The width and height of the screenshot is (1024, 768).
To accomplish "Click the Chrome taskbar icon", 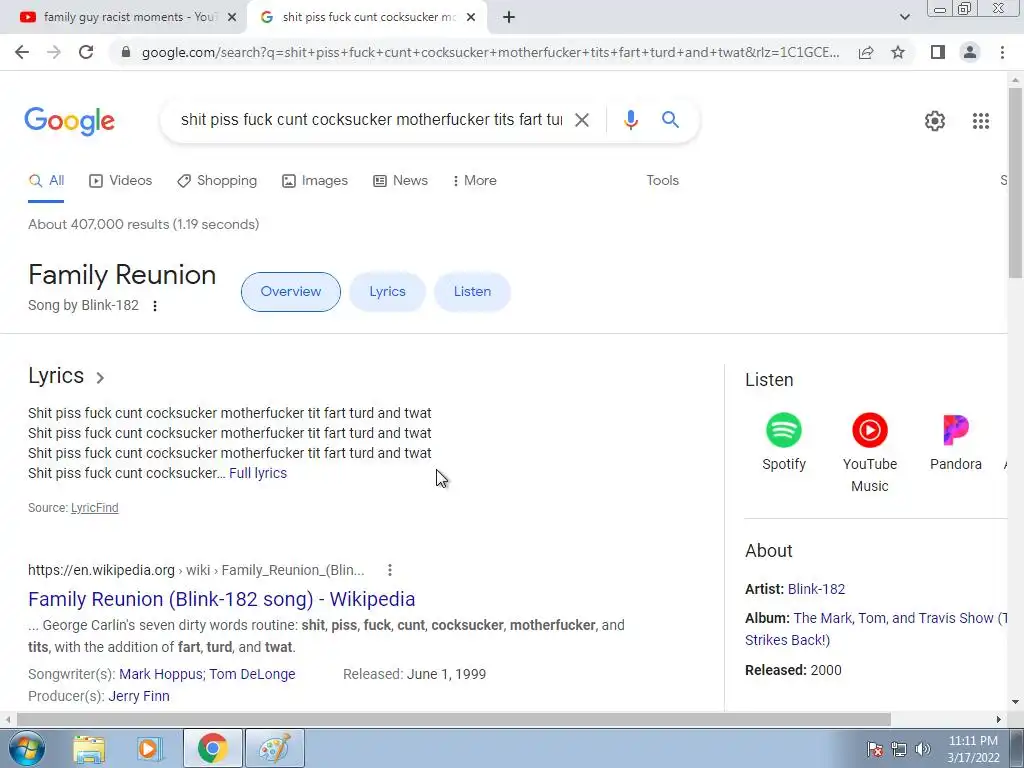I will point(212,749).
